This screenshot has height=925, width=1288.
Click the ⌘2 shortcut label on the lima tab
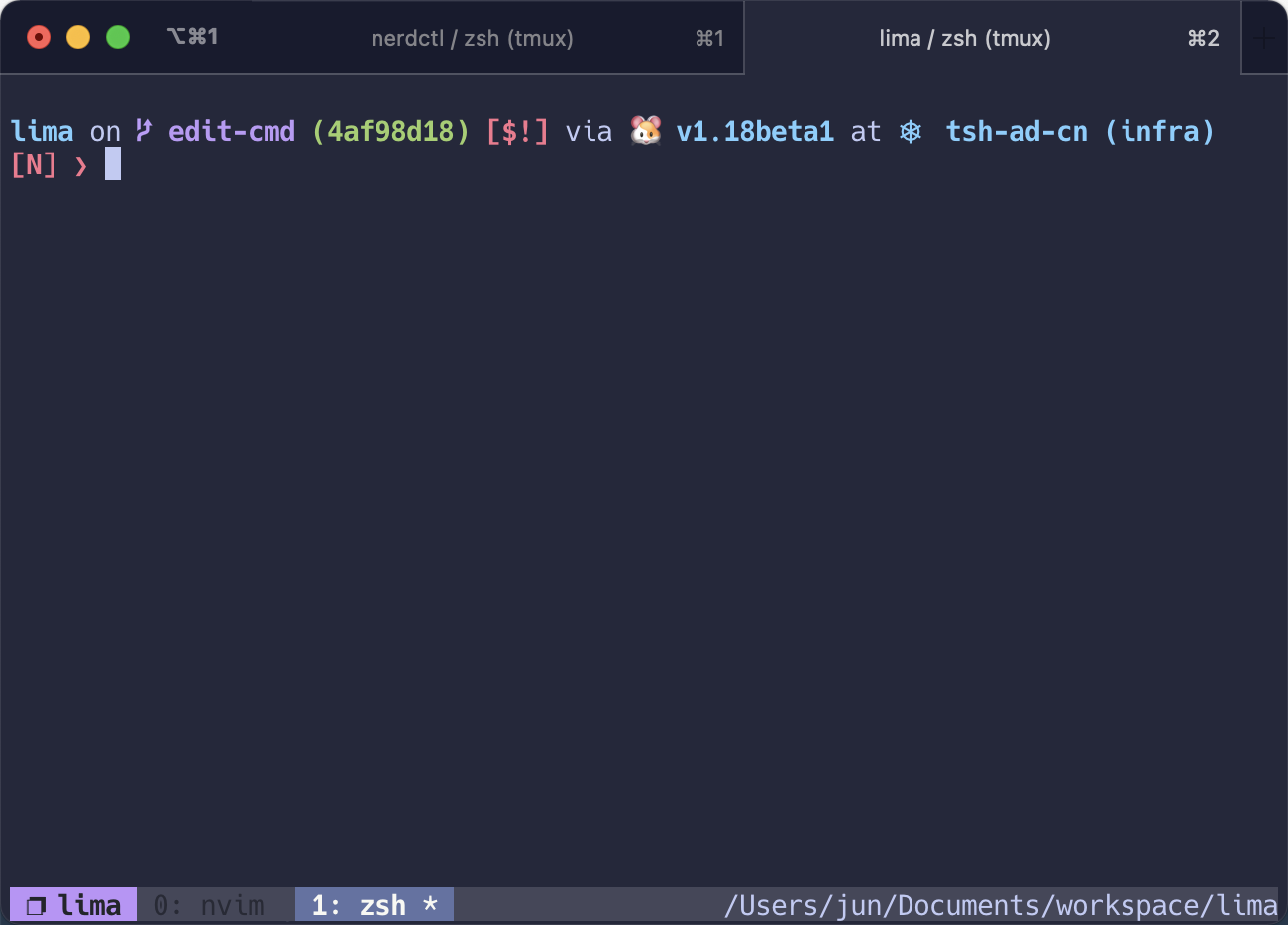1203,38
